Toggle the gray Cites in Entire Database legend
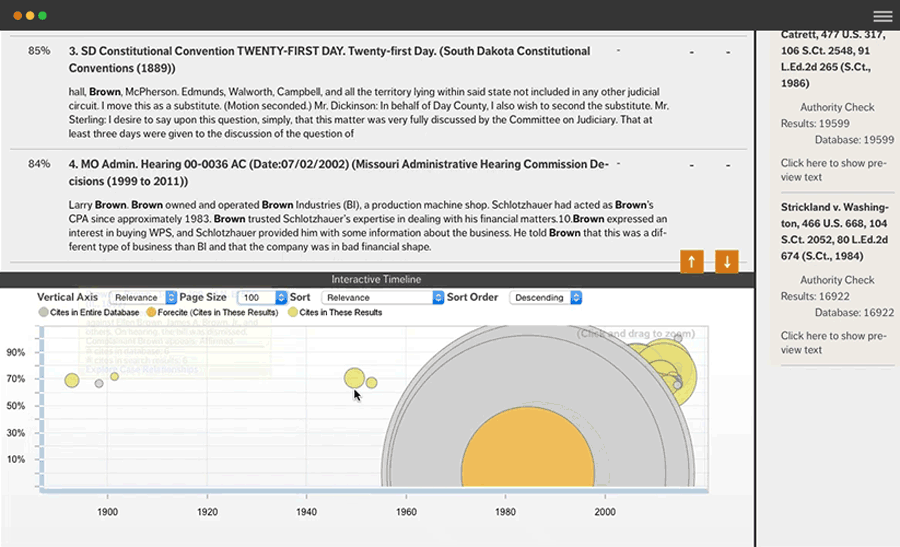This screenshot has width=900, height=547. click(x=43, y=313)
